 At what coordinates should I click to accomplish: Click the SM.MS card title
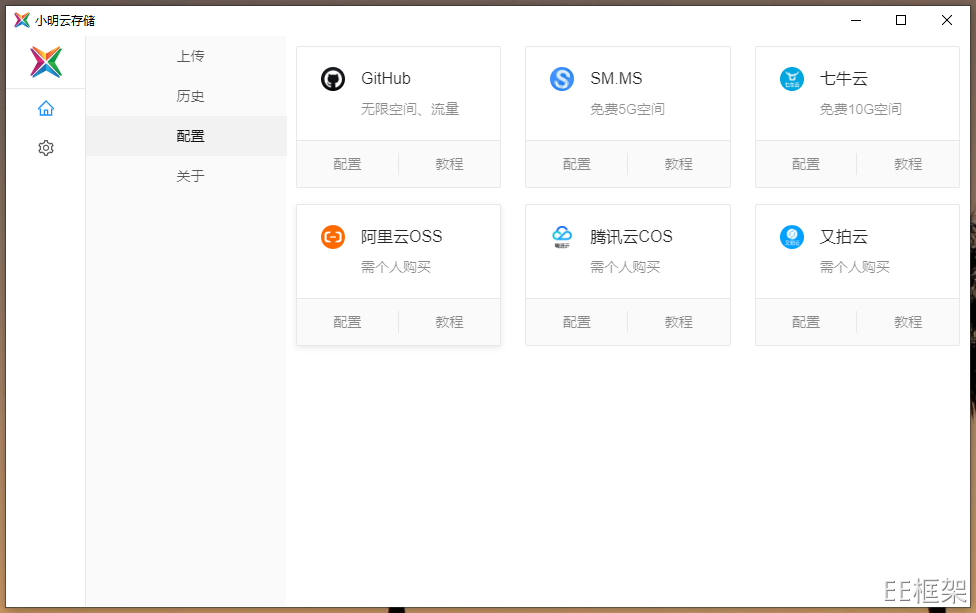click(x=616, y=78)
